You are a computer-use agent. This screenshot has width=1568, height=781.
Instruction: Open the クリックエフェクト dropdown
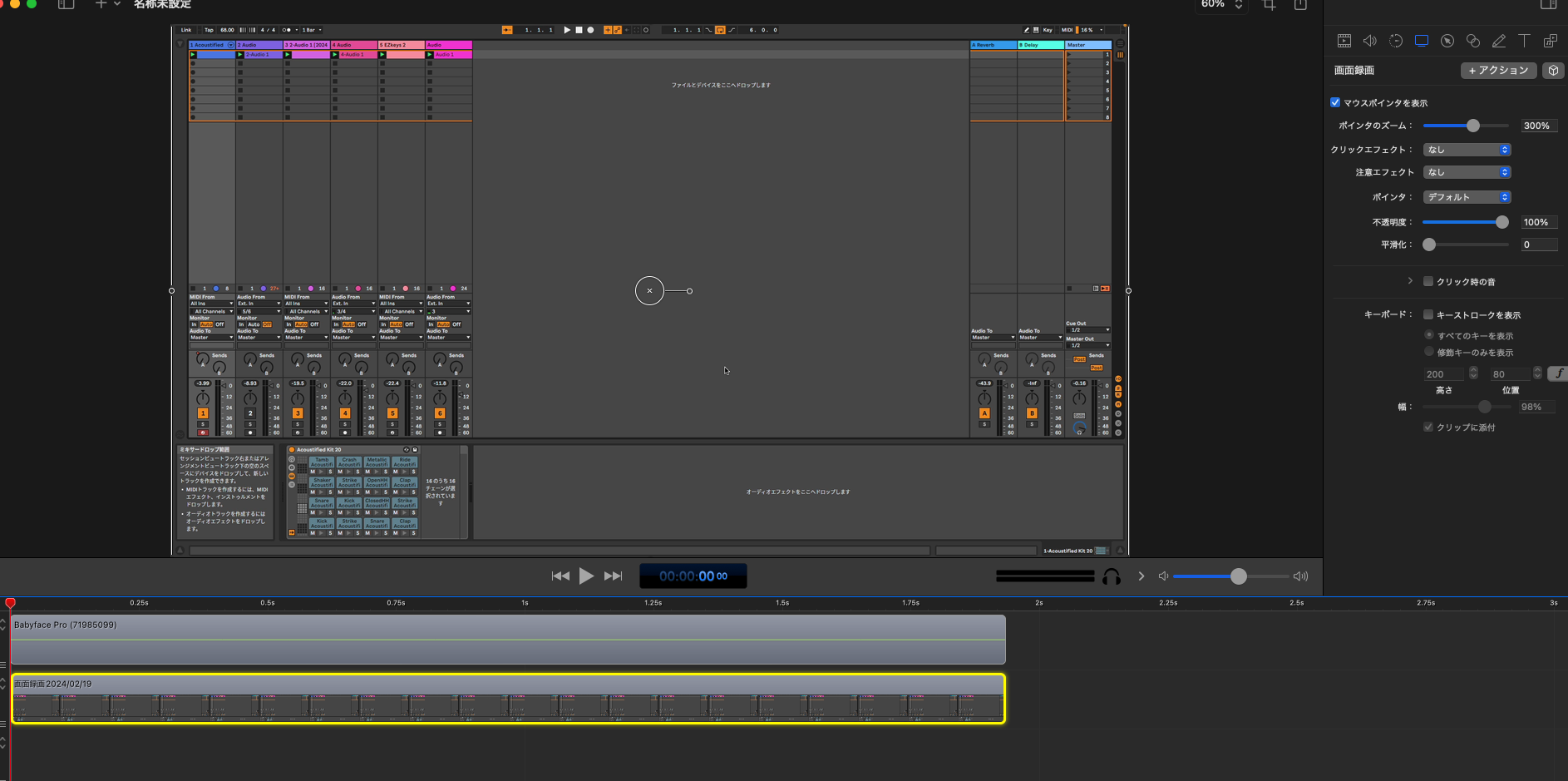click(1467, 150)
